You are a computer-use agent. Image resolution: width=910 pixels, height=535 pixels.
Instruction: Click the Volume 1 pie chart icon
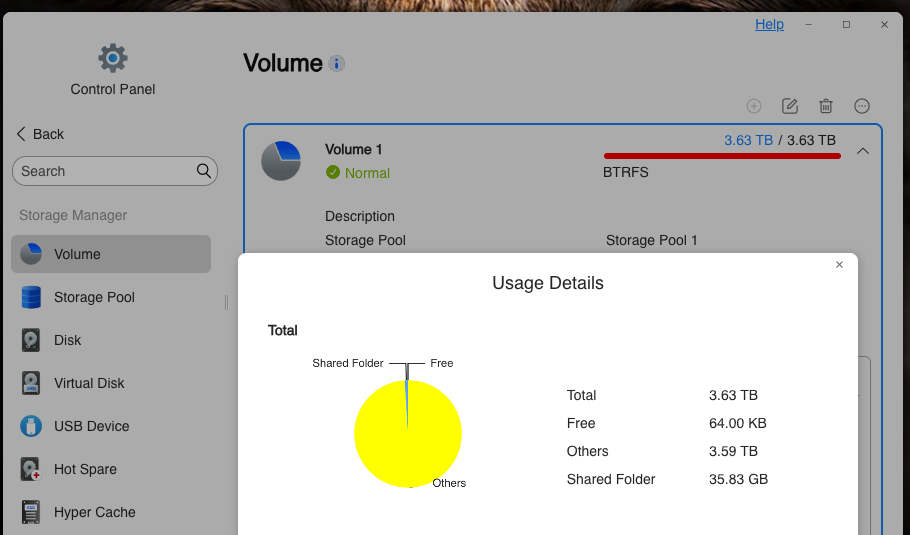pos(281,161)
